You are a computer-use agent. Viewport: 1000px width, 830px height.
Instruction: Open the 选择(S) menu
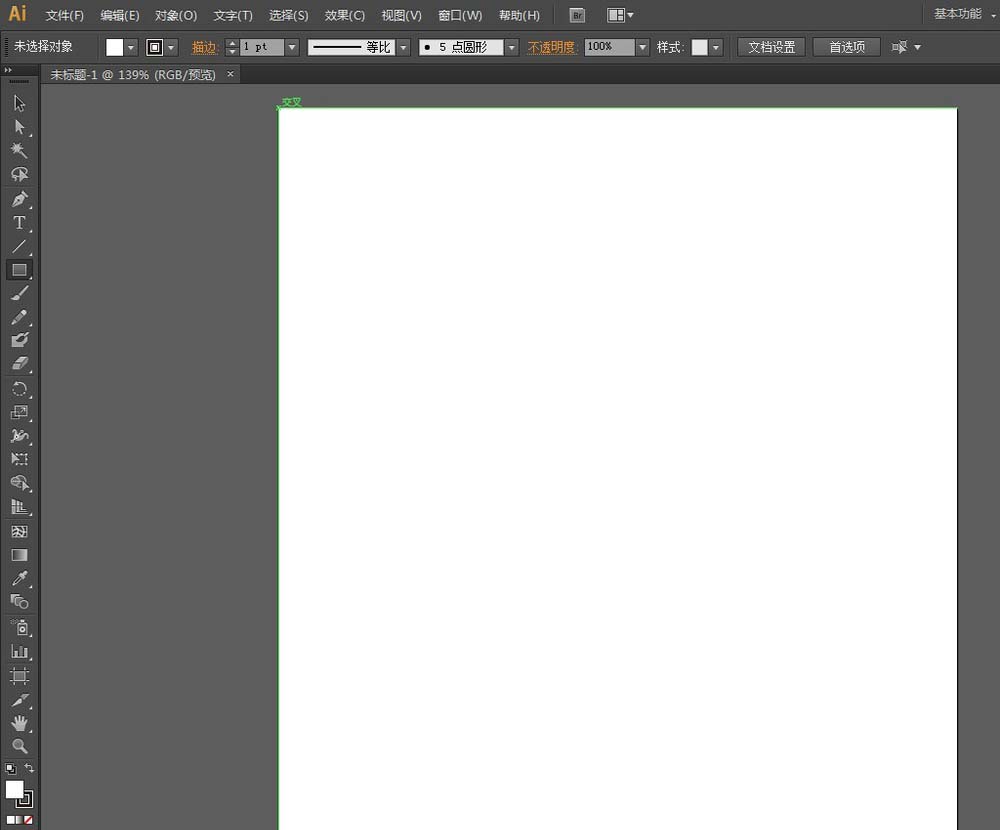288,15
